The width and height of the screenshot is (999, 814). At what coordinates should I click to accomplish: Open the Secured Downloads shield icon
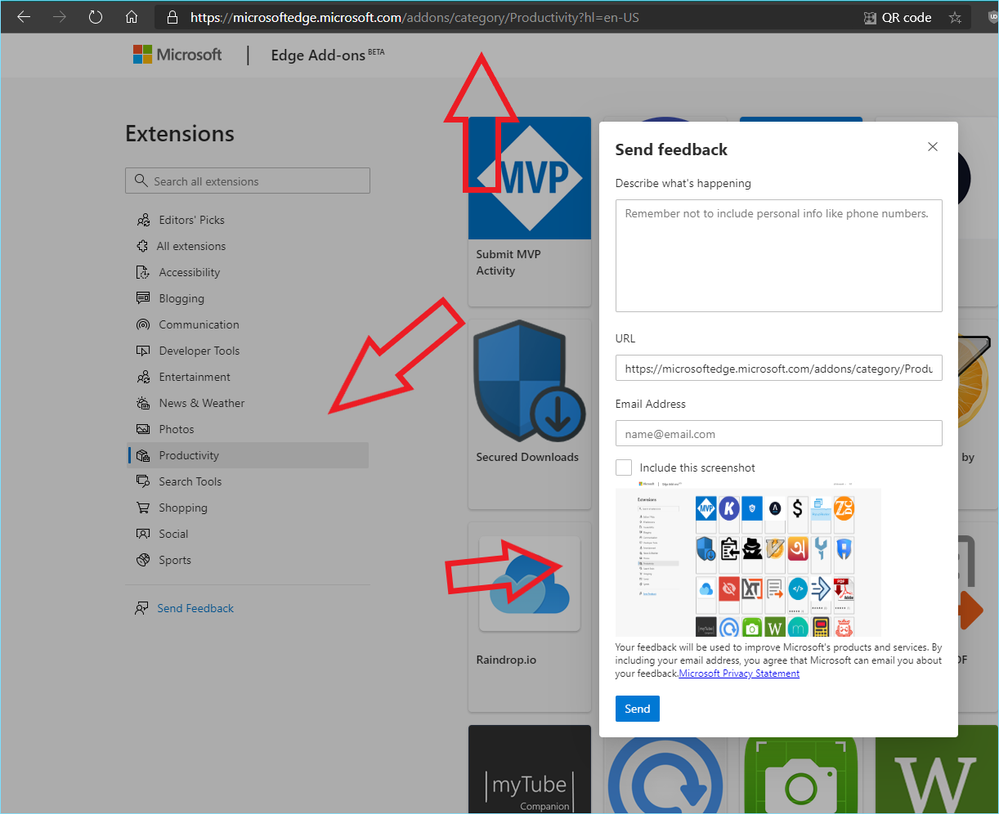point(529,382)
